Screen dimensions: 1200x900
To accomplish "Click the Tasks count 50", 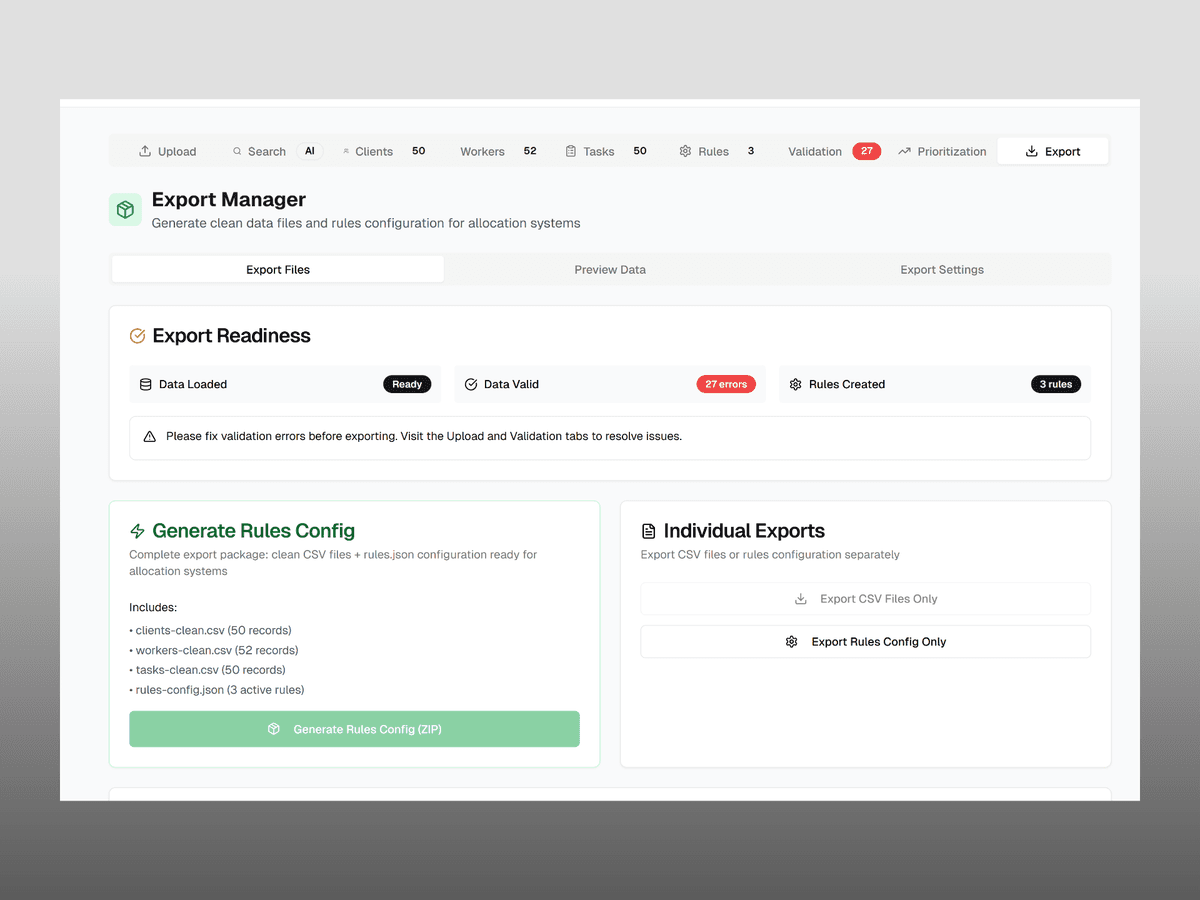I will point(640,151).
